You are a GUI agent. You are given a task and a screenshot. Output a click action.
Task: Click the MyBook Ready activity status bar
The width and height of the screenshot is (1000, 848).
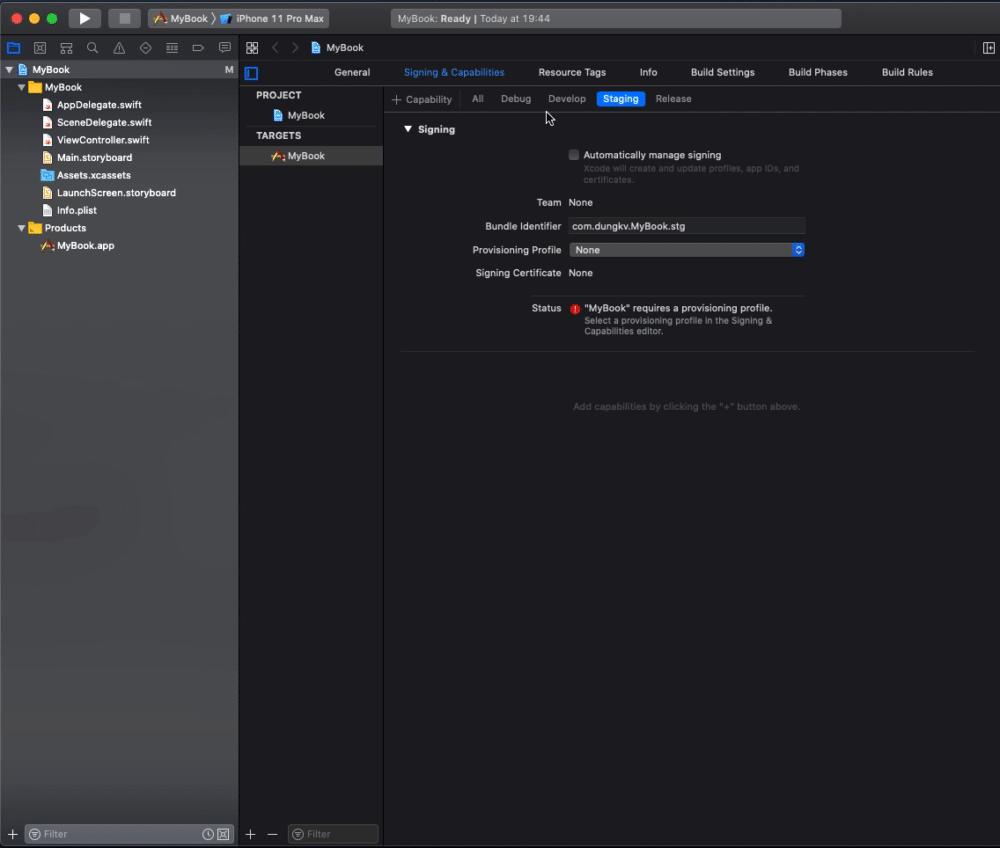pos(615,18)
